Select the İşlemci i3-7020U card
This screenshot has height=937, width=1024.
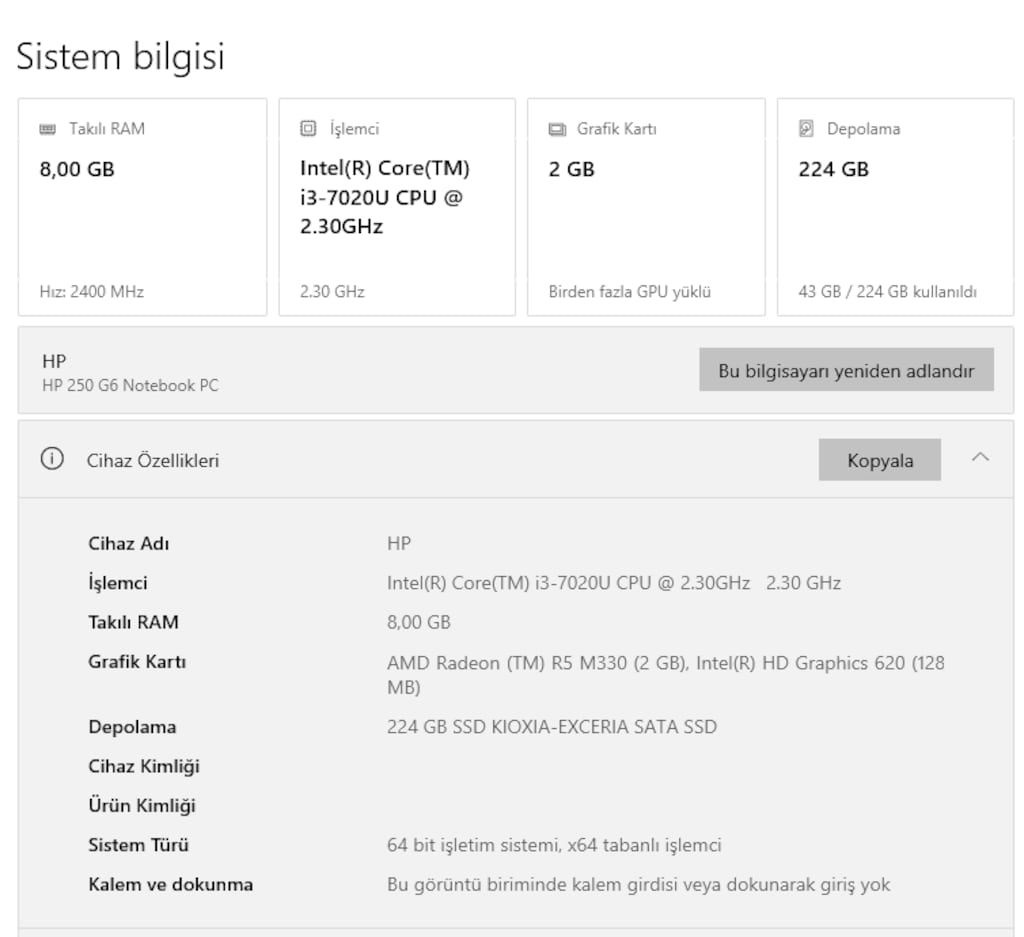pos(397,207)
